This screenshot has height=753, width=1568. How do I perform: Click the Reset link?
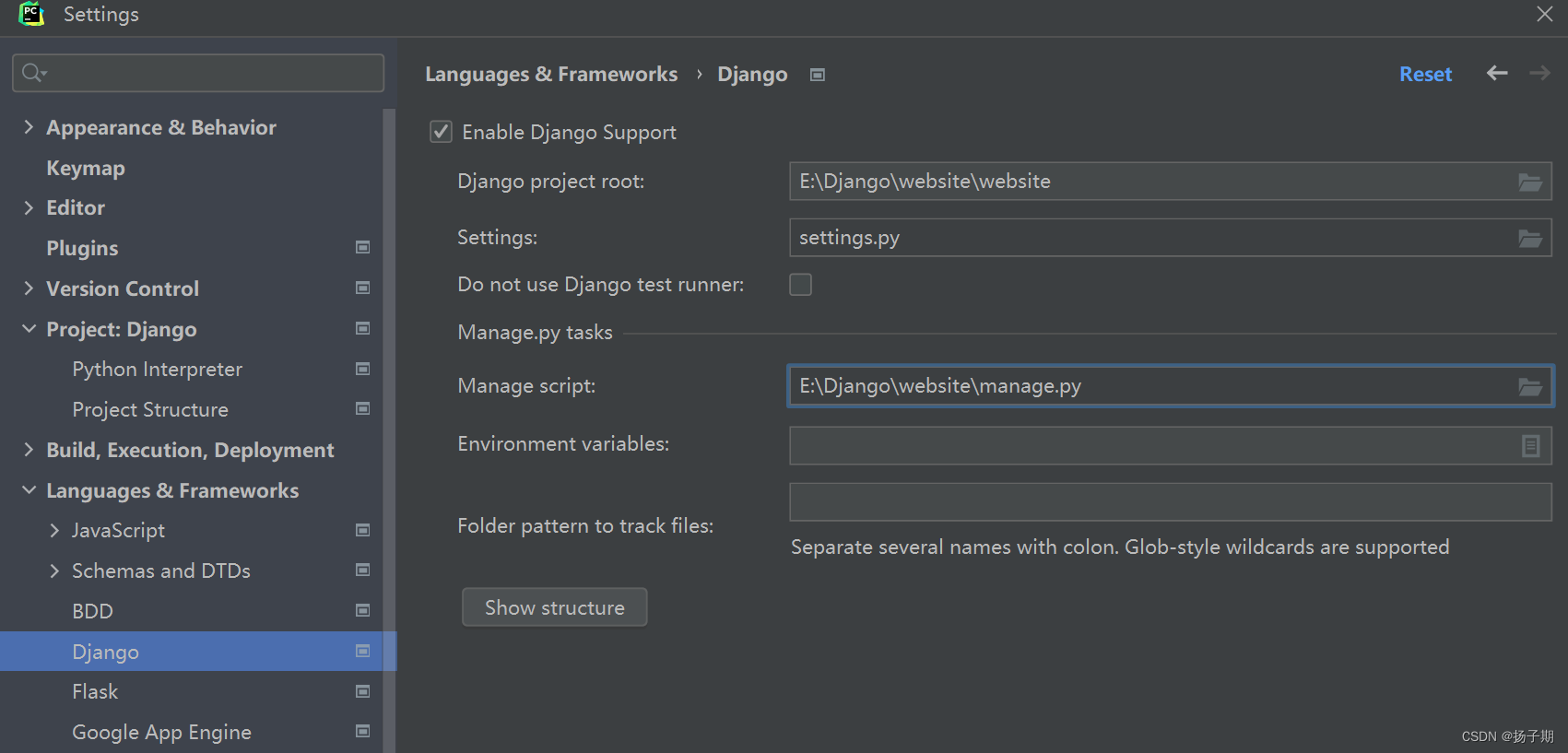tap(1425, 74)
